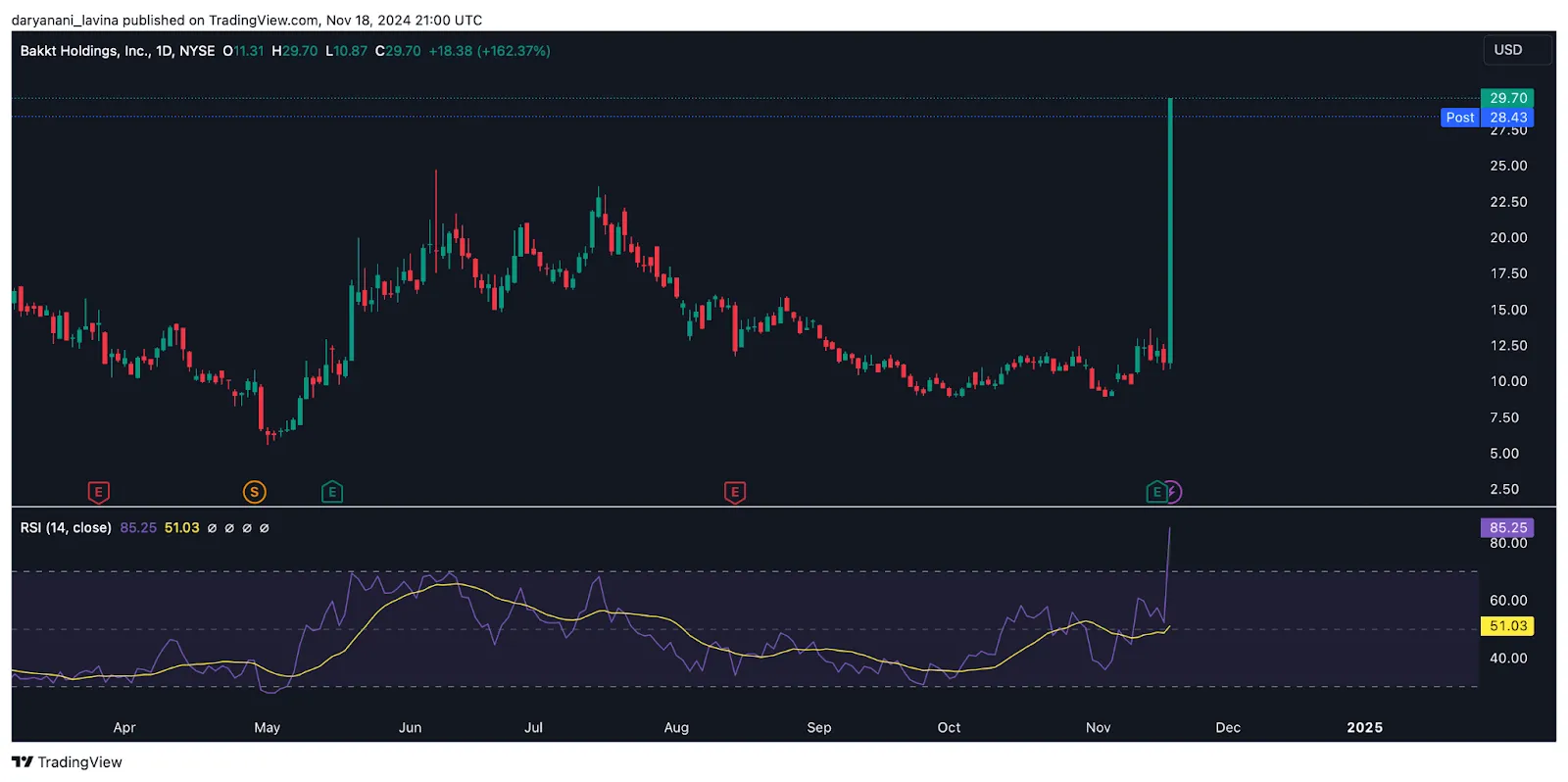
Task: Click the Jun label on time axis
Action: pos(411,727)
